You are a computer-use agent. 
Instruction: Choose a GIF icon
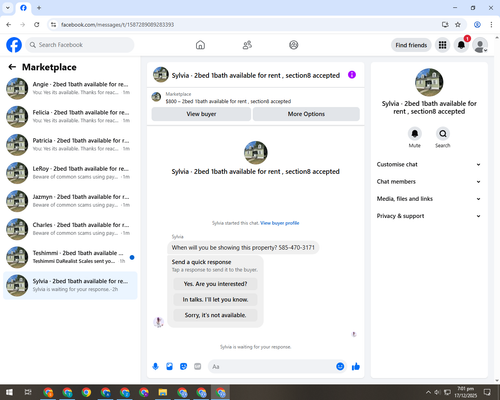pos(198,367)
